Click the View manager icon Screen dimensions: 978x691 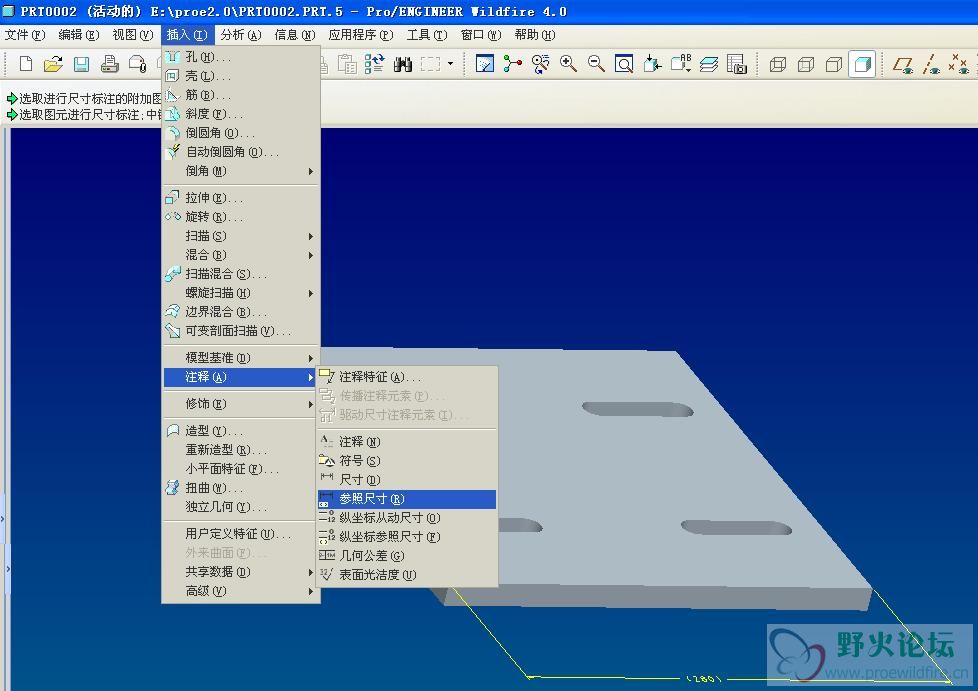tap(737, 64)
